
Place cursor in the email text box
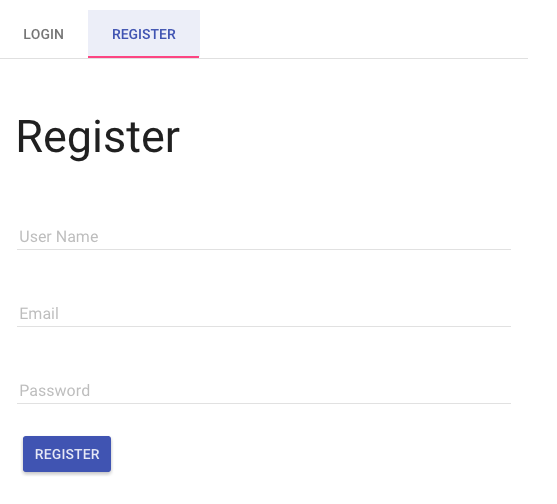(x=264, y=314)
